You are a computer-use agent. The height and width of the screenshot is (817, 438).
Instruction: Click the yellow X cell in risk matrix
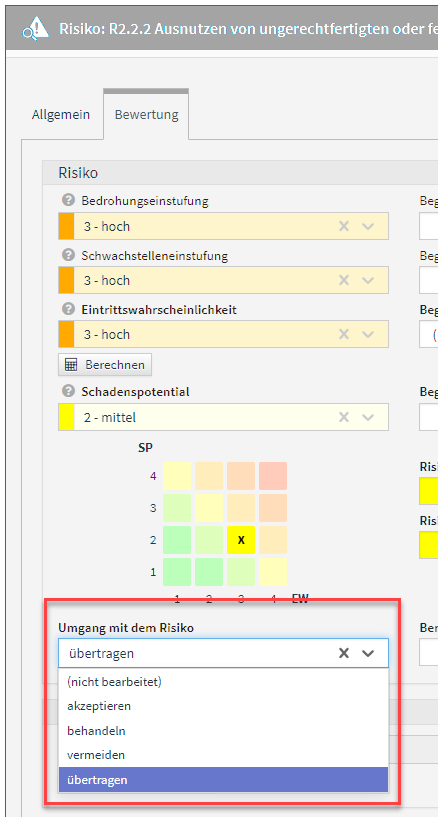tap(241, 540)
